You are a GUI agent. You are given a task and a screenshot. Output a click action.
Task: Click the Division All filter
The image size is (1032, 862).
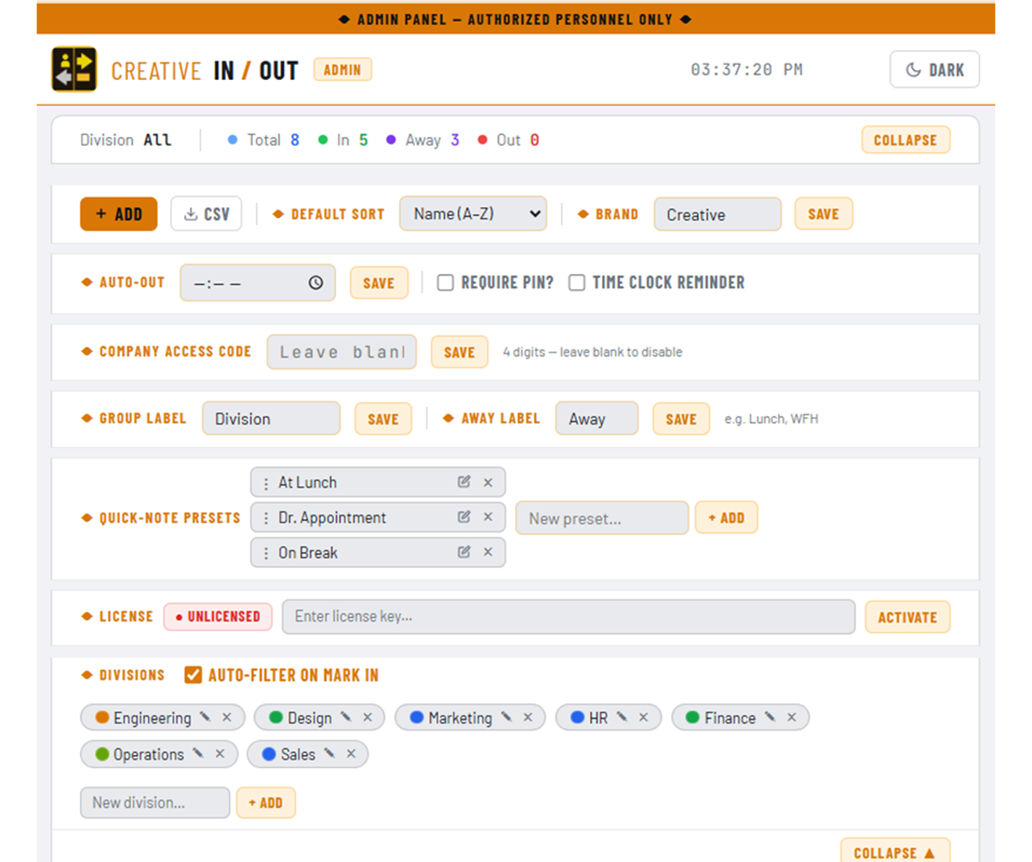click(x=126, y=139)
